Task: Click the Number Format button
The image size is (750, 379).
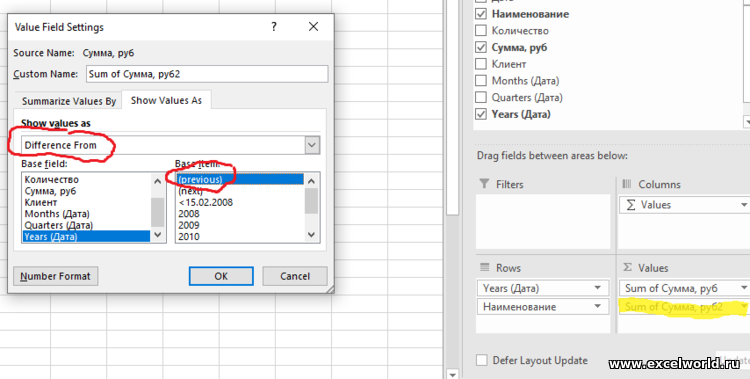Action: tap(55, 276)
